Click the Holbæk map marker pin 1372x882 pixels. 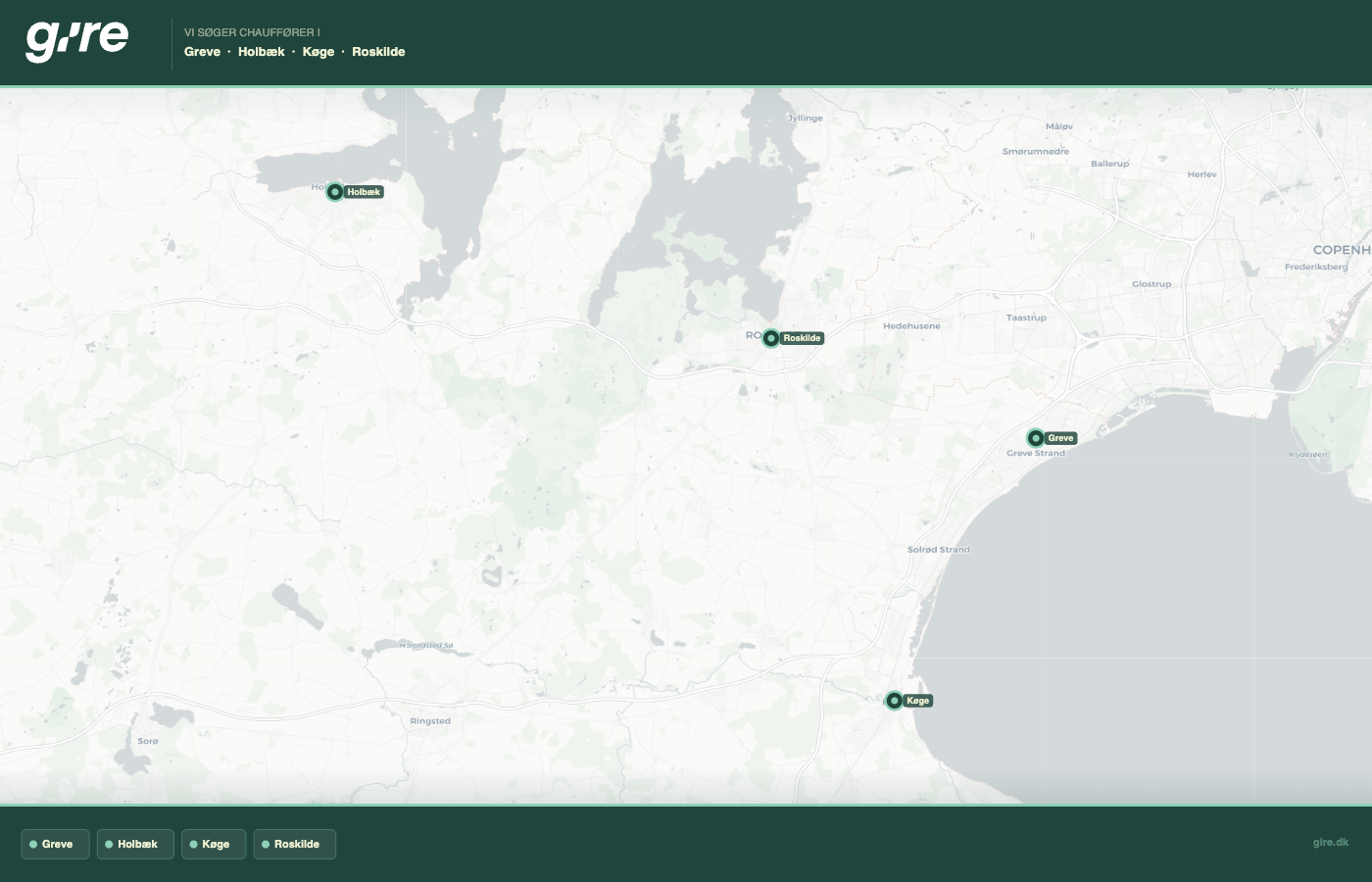335,192
